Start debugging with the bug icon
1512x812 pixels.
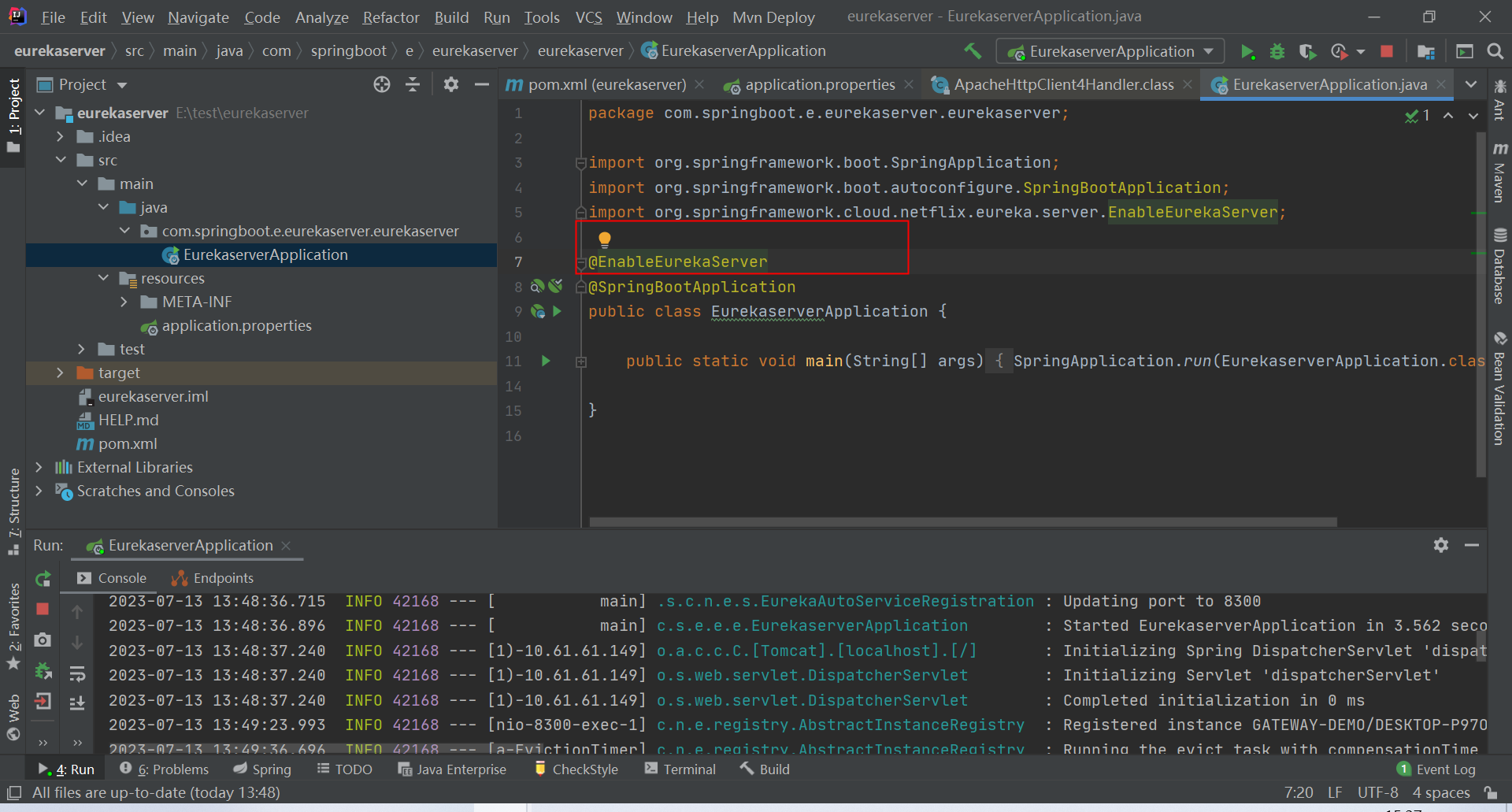[1277, 52]
